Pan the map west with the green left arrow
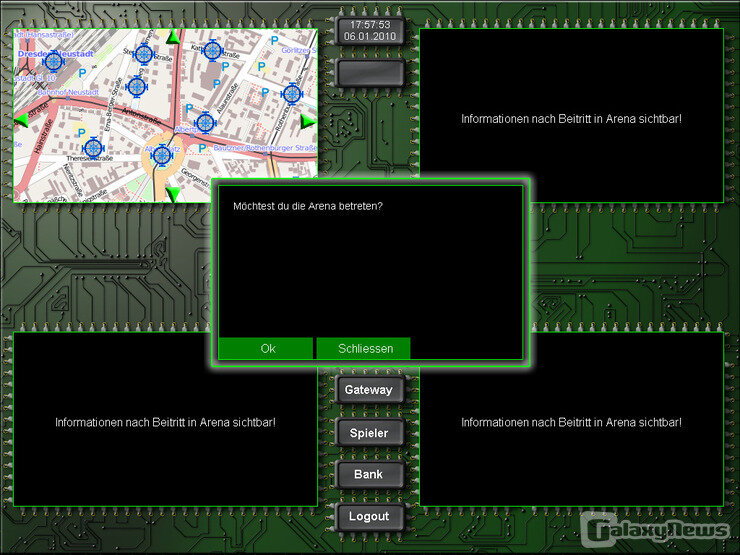The height and width of the screenshot is (555, 740). [22, 120]
